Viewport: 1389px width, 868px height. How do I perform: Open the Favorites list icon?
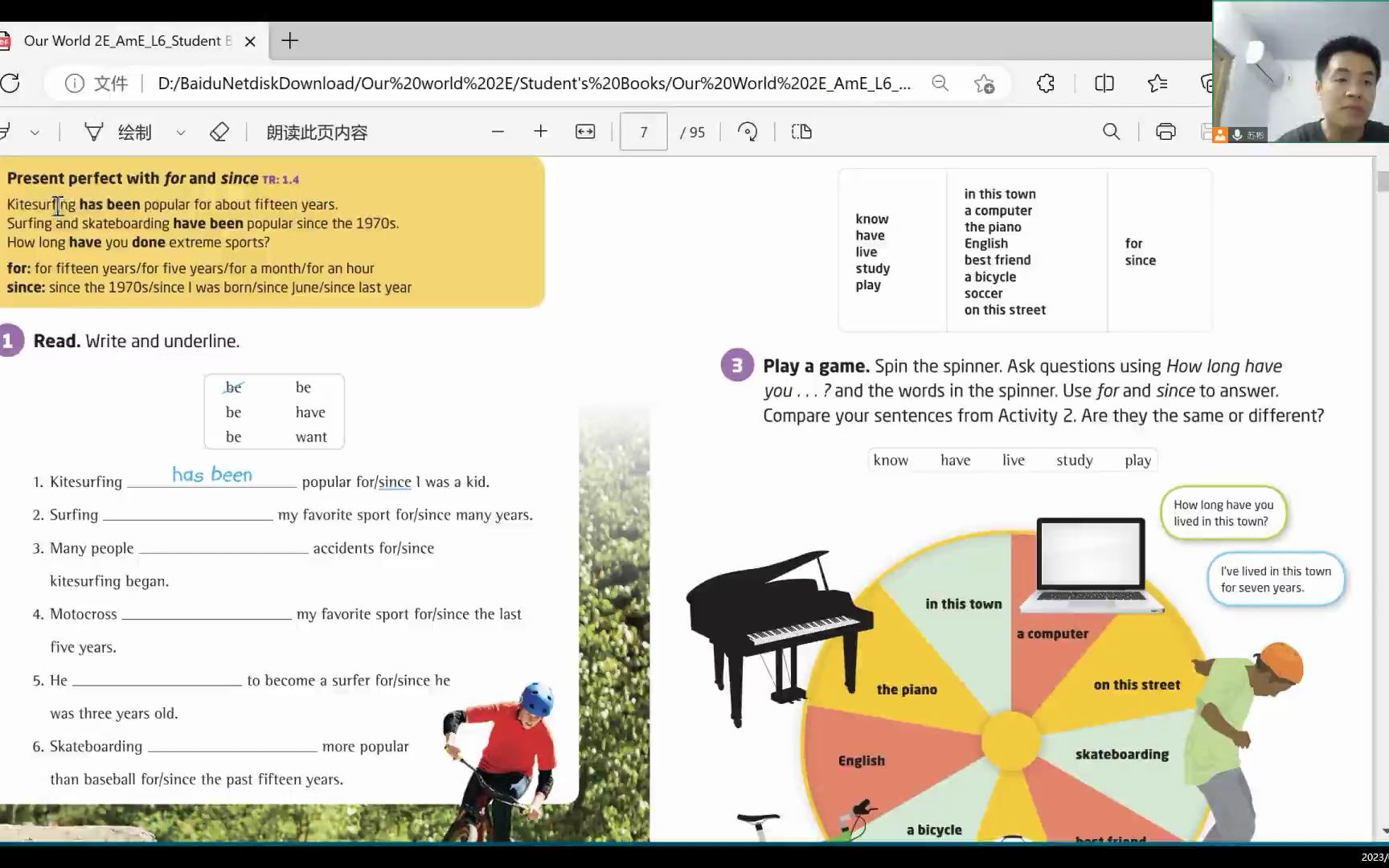(x=1157, y=84)
